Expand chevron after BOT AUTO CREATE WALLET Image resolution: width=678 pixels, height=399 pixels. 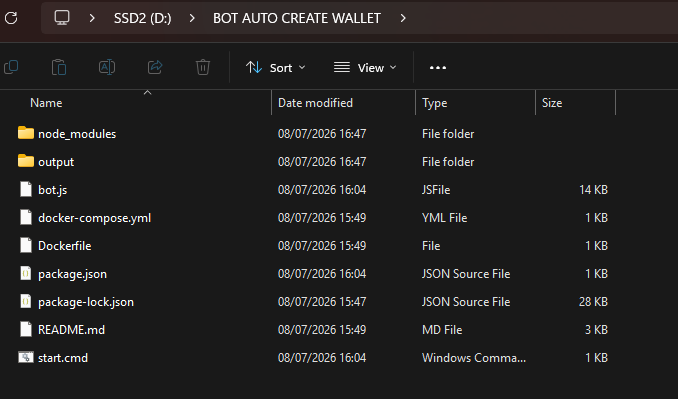[403, 18]
